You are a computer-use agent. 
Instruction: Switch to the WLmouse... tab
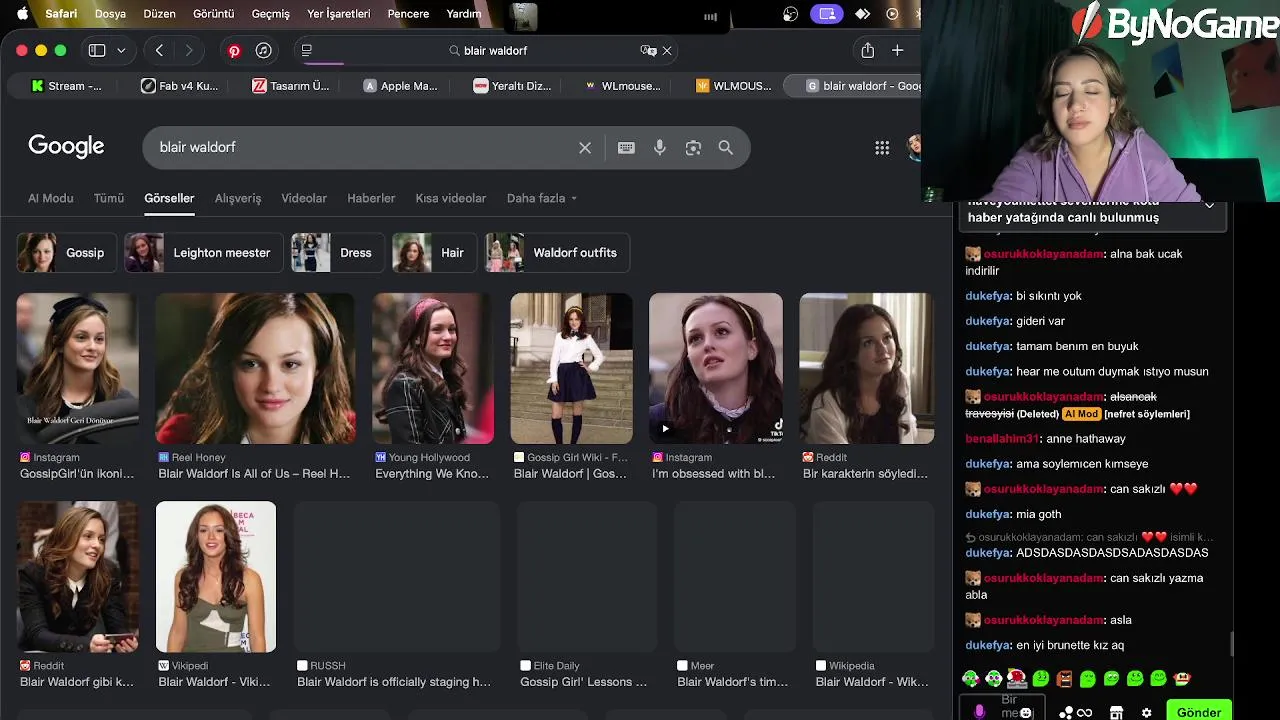[x=622, y=86]
